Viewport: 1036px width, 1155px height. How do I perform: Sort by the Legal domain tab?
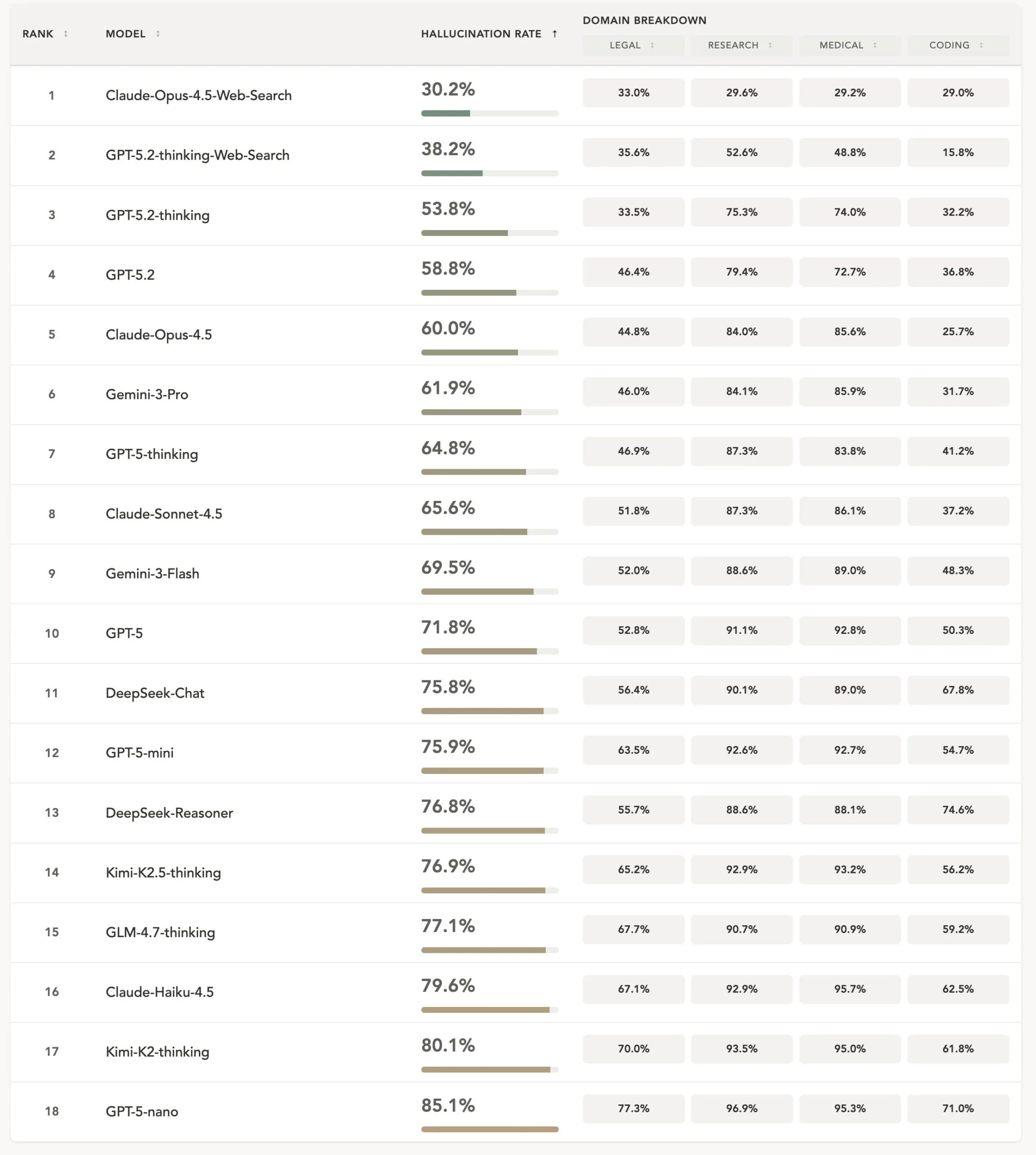pyautogui.click(x=625, y=46)
